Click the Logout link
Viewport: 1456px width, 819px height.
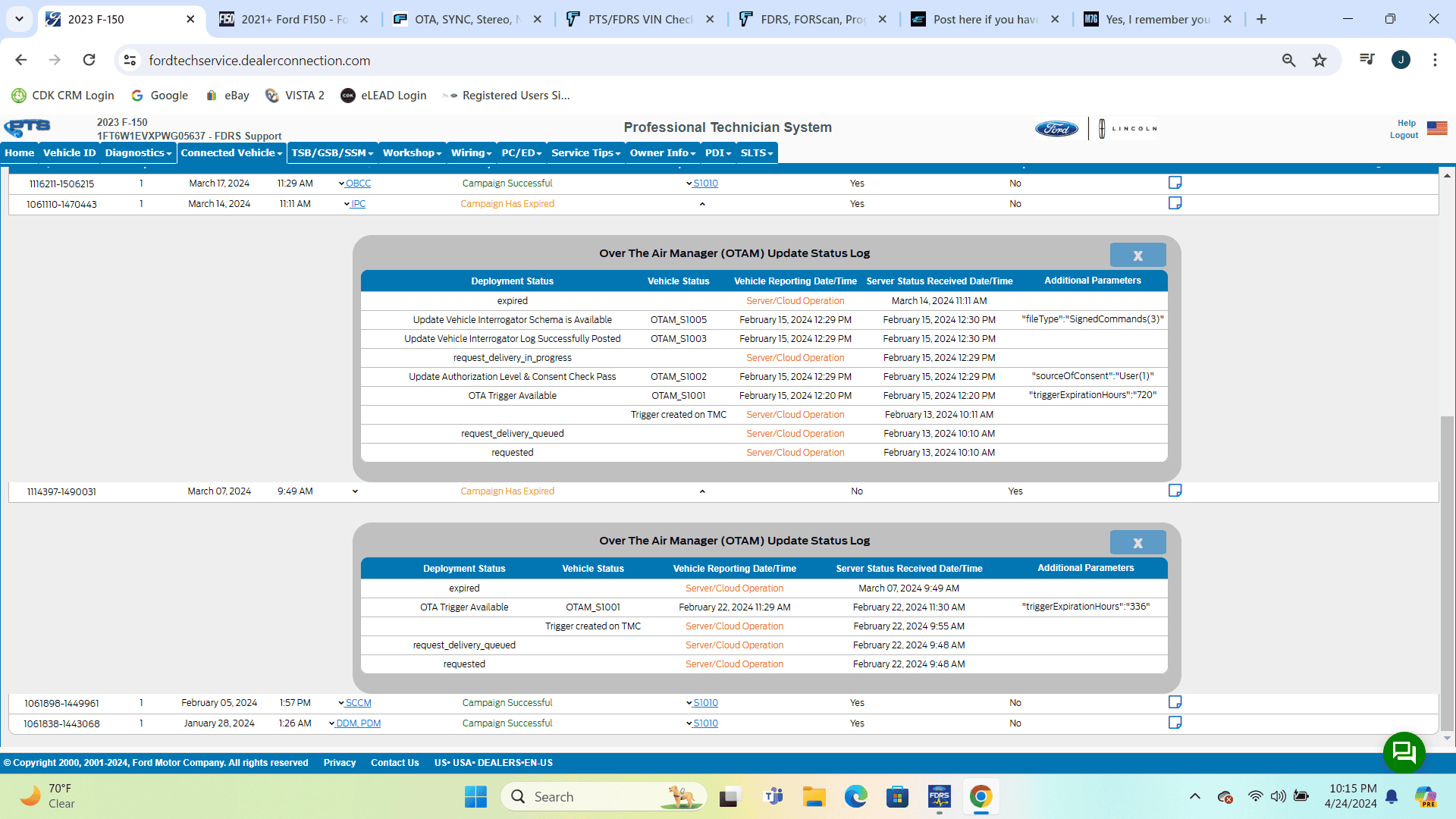coord(1404,136)
